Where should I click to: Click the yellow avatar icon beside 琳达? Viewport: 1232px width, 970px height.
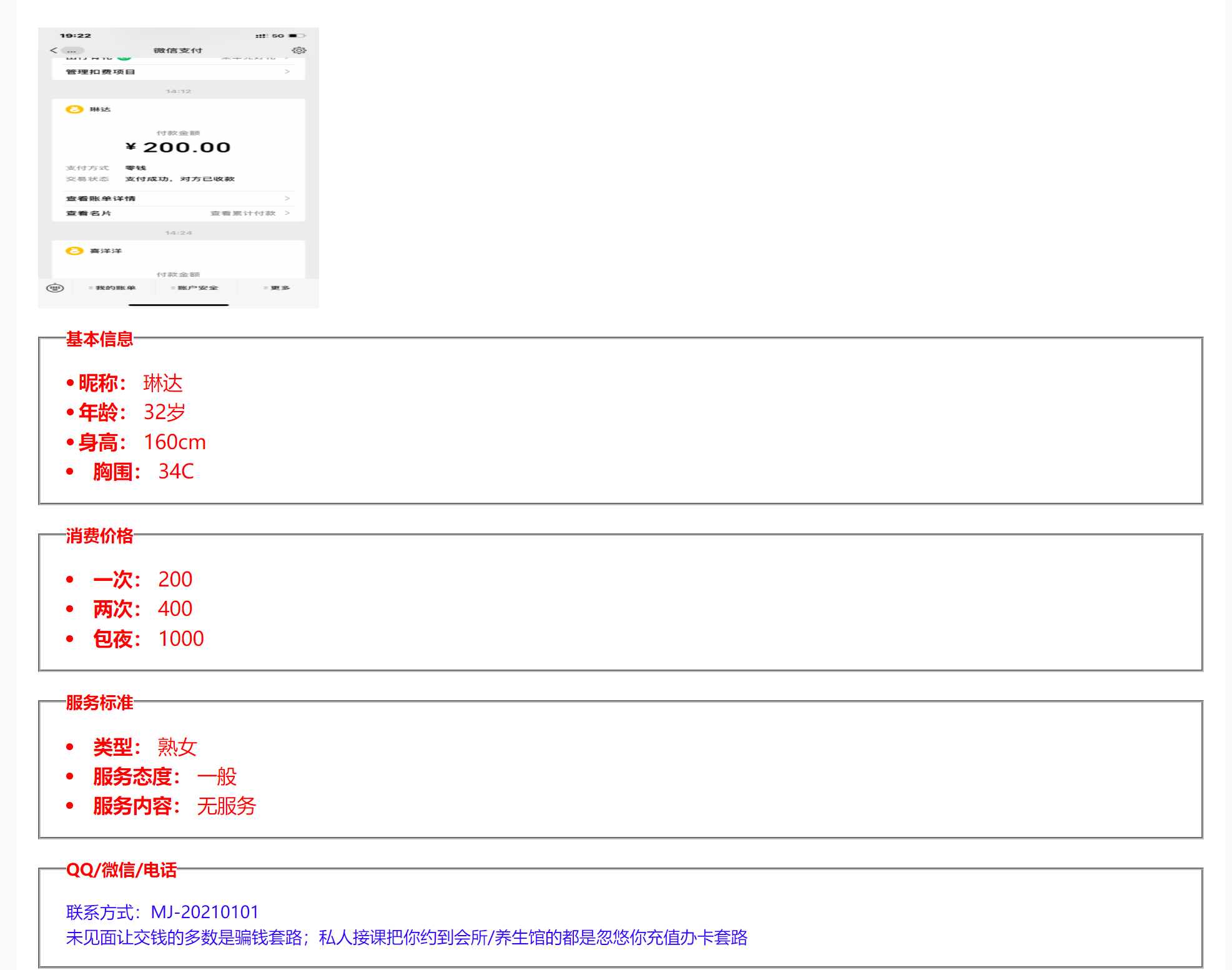point(74,109)
